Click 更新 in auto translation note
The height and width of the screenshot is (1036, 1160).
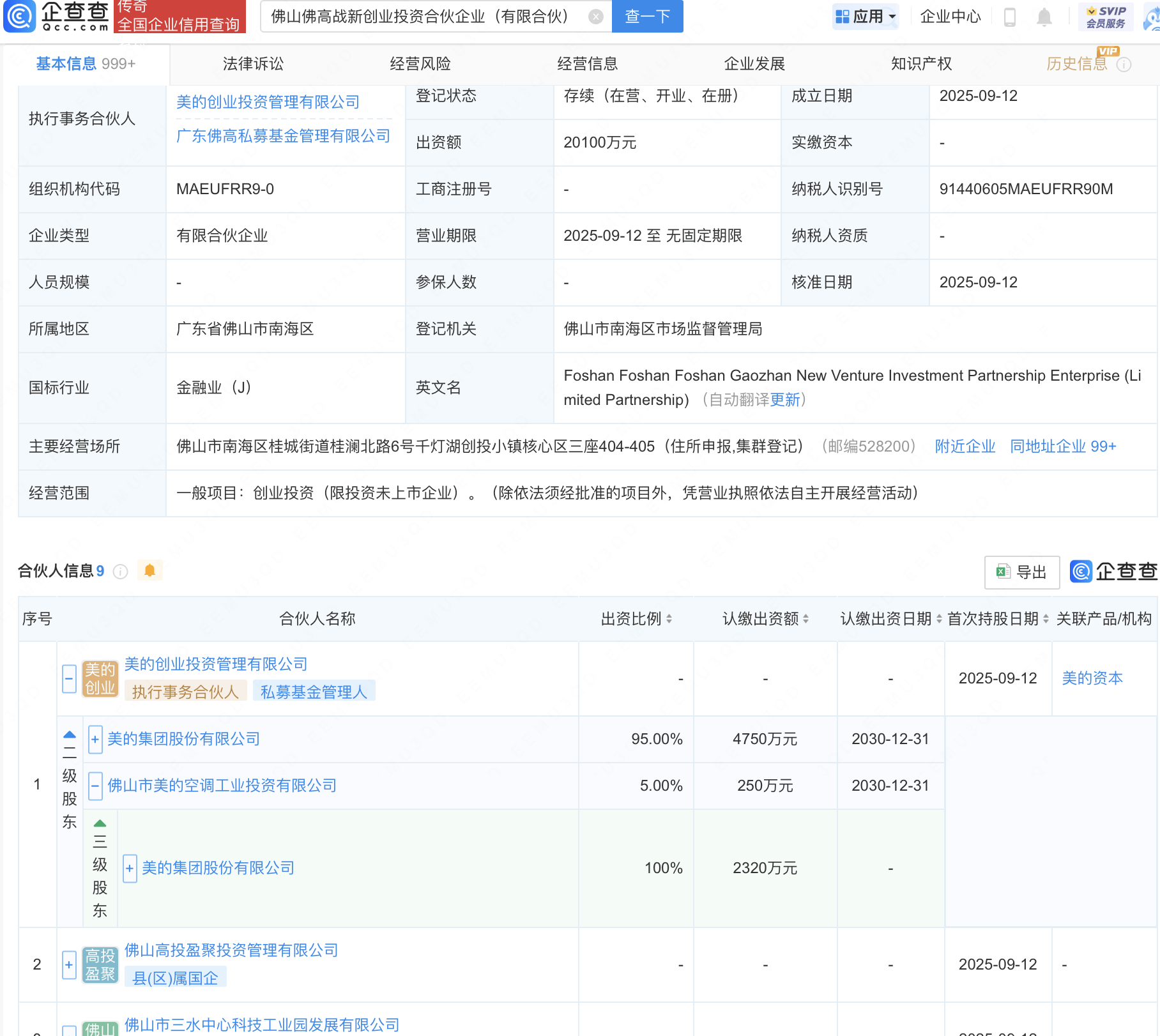click(785, 400)
